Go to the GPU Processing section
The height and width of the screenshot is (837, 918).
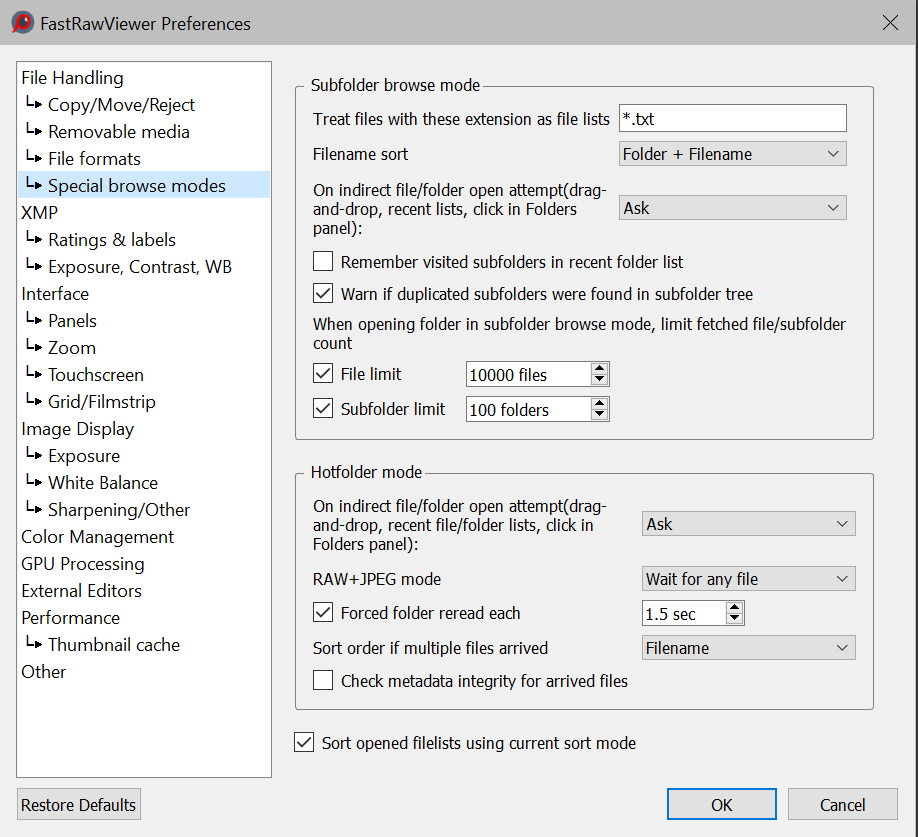83,564
